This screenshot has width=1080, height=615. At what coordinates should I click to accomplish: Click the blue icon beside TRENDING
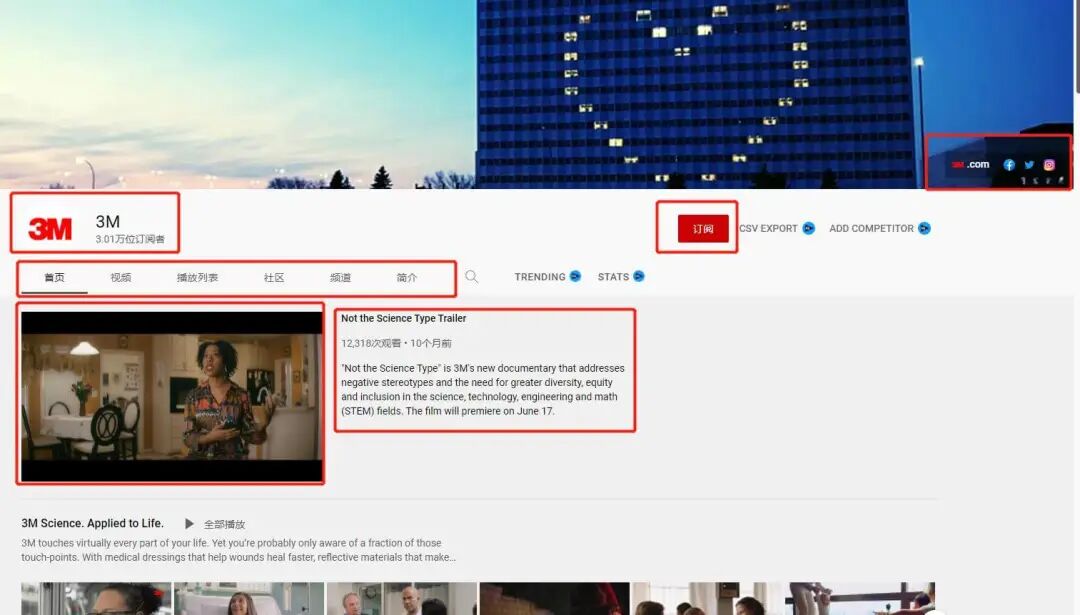(x=575, y=276)
